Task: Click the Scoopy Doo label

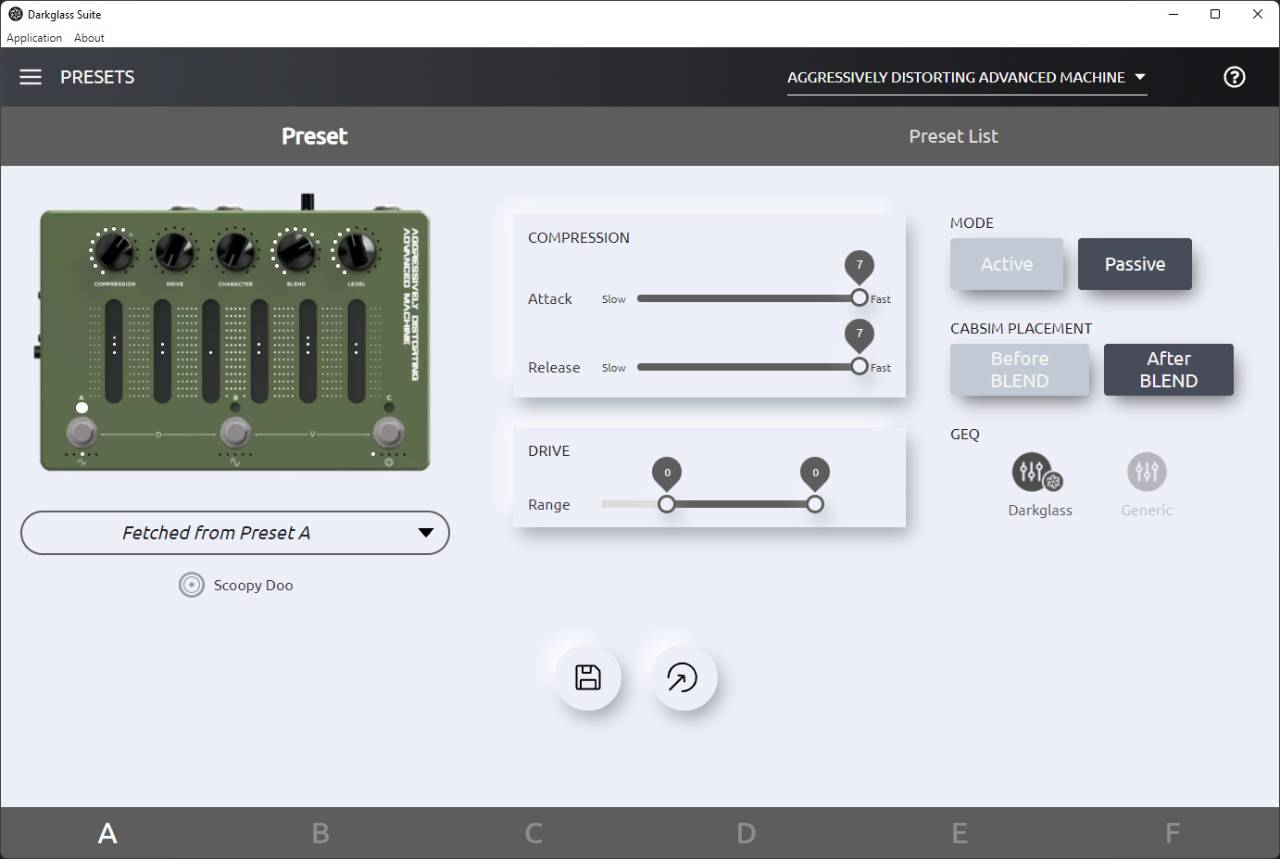Action: pyautogui.click(x=253, y=585)
